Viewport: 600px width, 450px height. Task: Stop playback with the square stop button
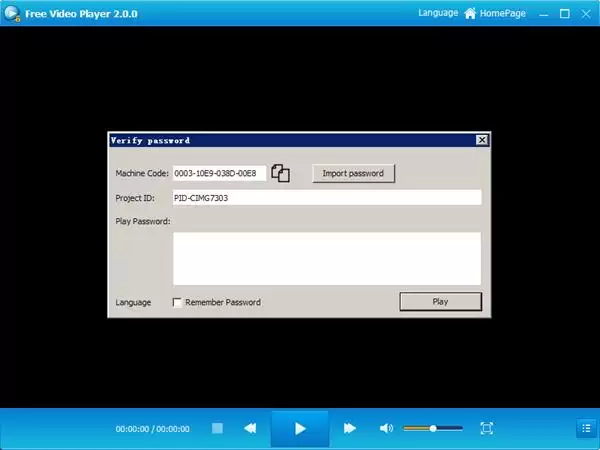(217, 428)
